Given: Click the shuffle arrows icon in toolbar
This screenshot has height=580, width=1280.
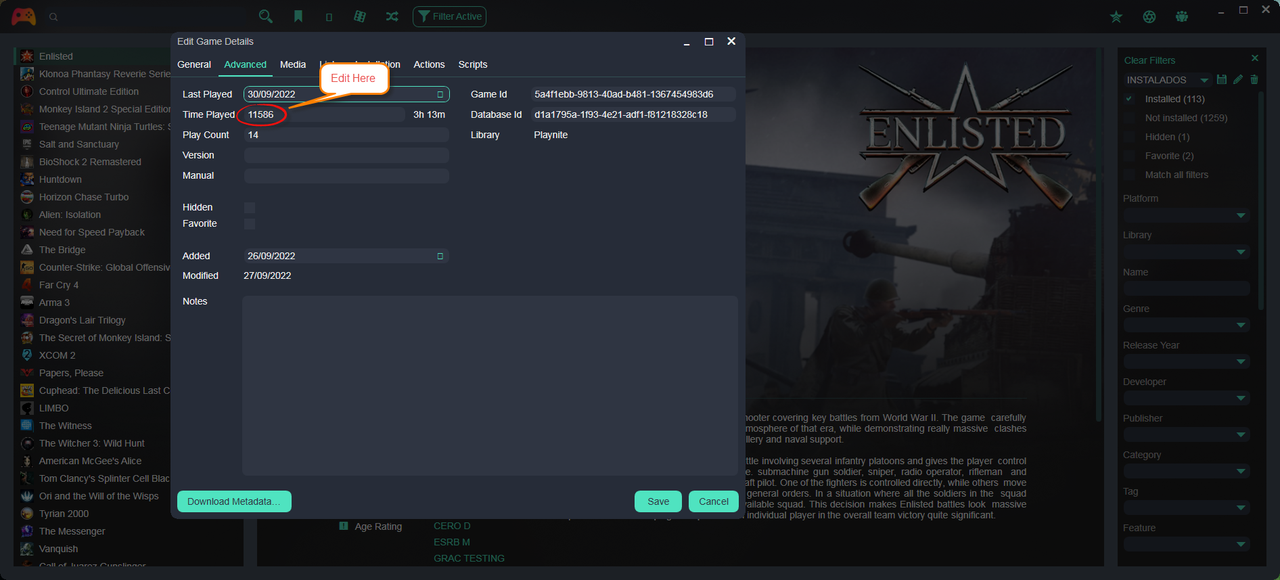Looking at the screenshot, I should click(x=392, y=16).
